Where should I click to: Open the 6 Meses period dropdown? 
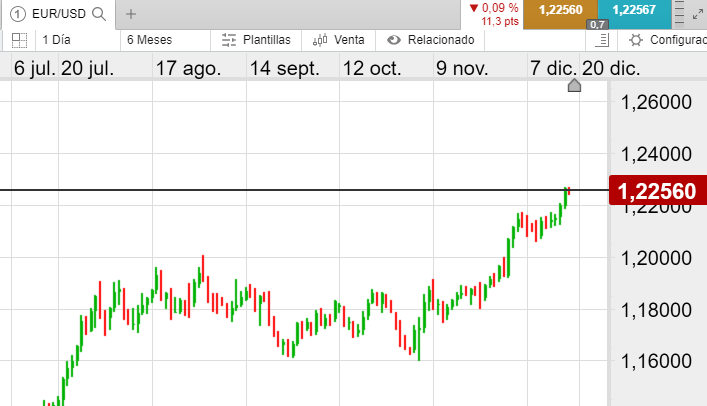click(x=165, y=40)
